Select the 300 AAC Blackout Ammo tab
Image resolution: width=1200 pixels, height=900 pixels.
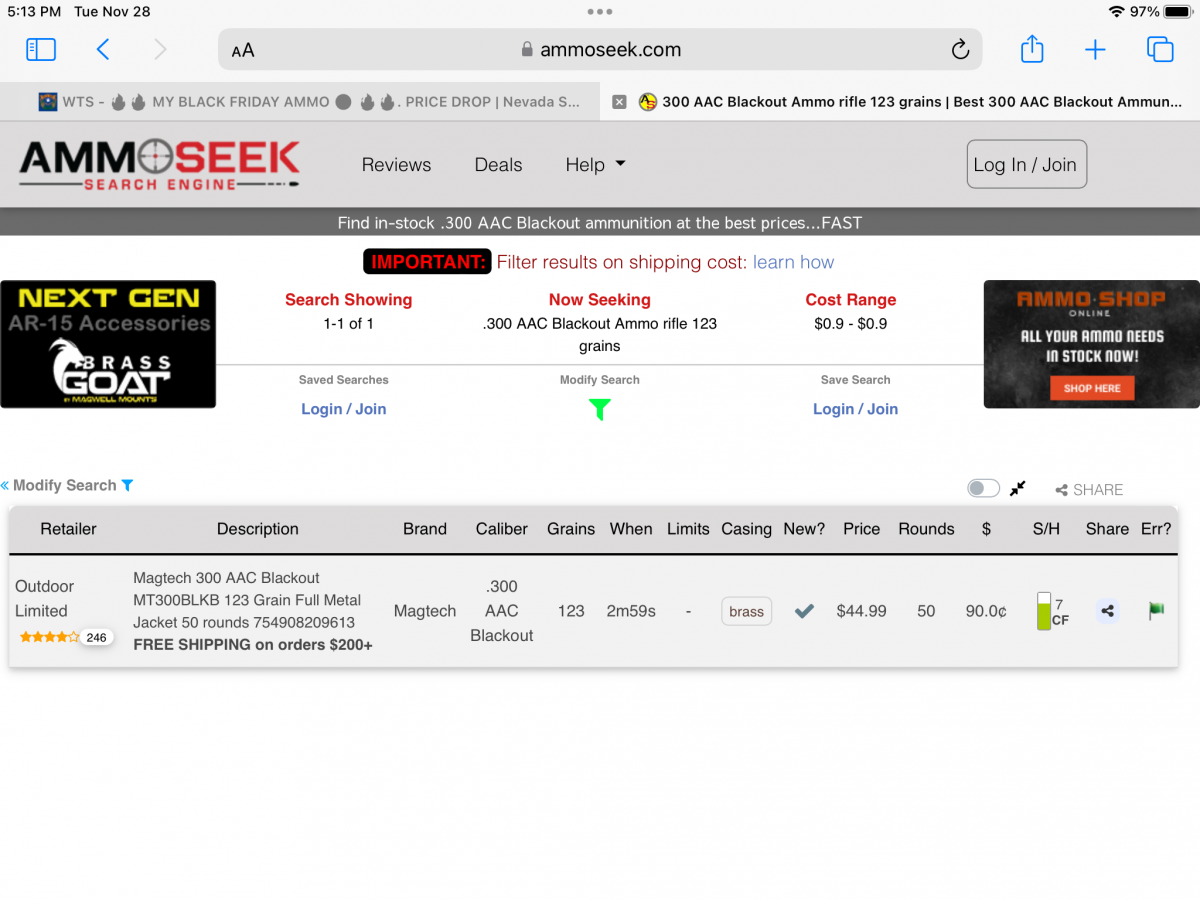(x=900, y=102)
